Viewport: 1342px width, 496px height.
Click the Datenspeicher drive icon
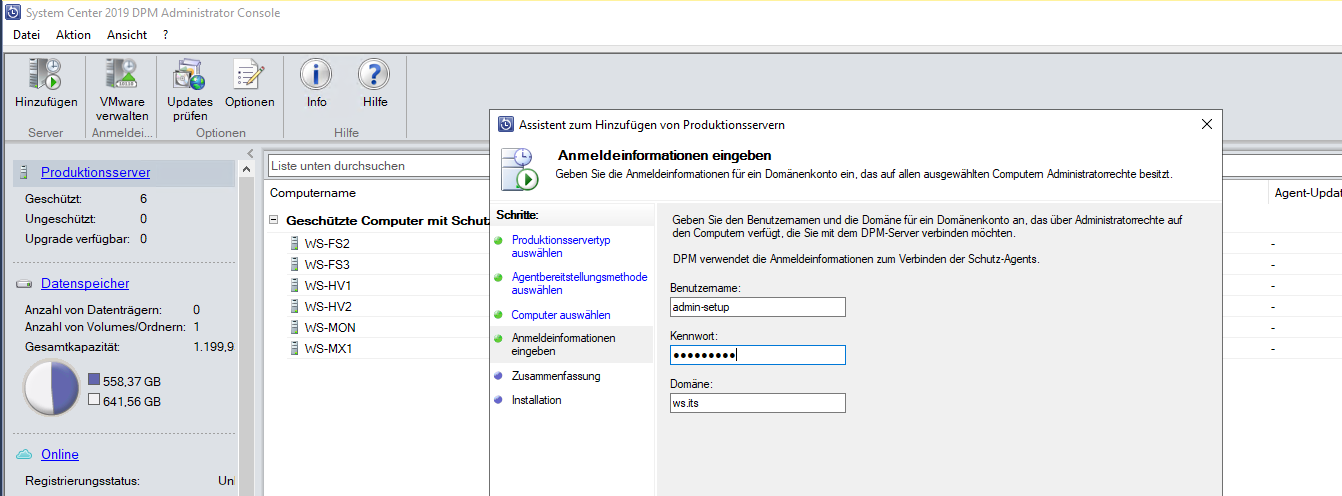tap(24, 284)
